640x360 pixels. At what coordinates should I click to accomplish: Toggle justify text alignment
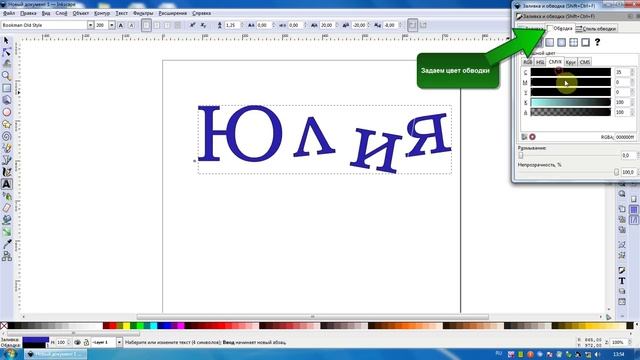(x=178, y=25)
